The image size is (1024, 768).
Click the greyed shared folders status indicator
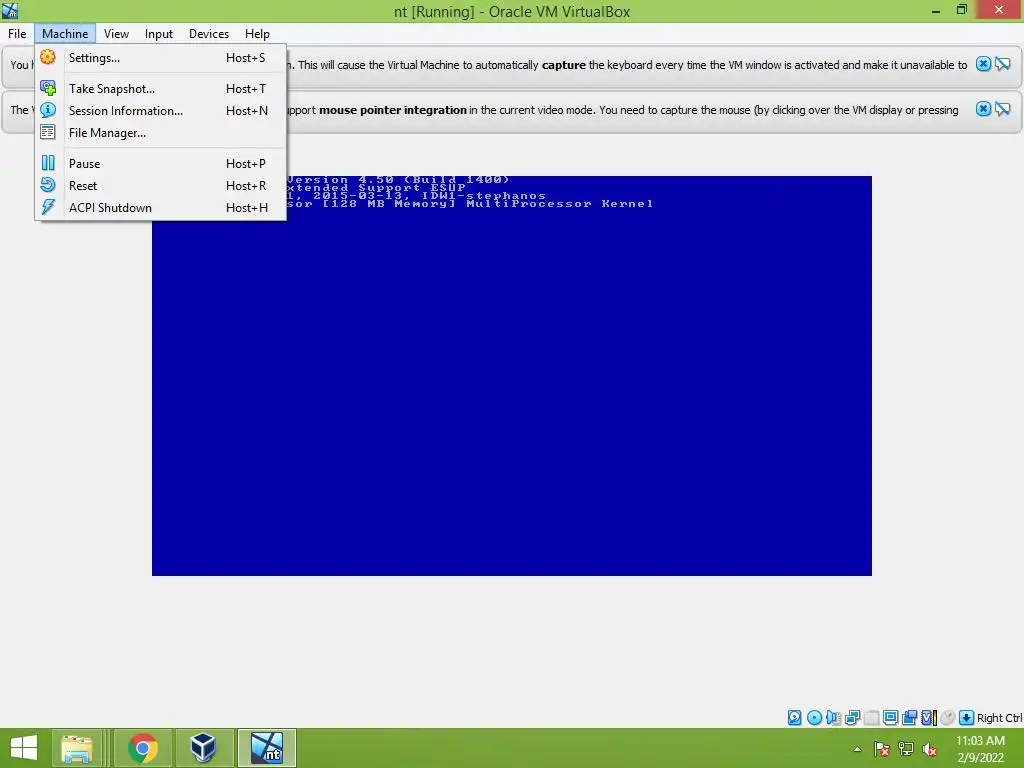coord(871,718)
